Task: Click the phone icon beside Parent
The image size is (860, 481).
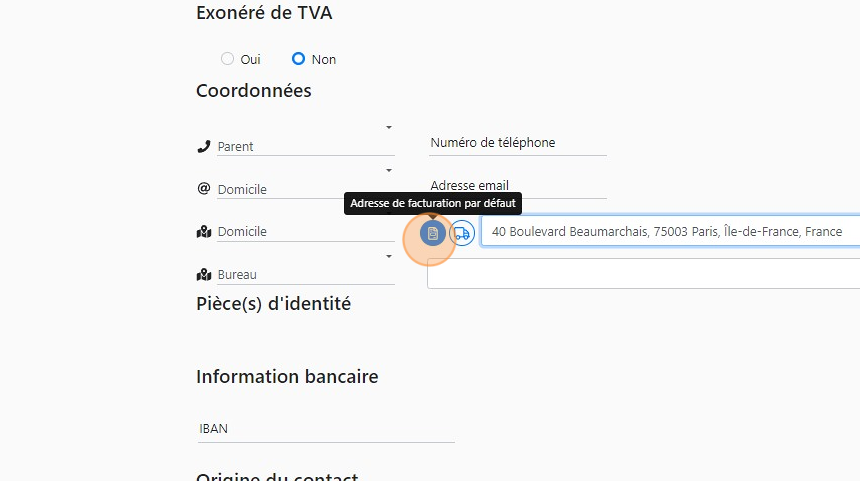Action: (x=205, y=147)
